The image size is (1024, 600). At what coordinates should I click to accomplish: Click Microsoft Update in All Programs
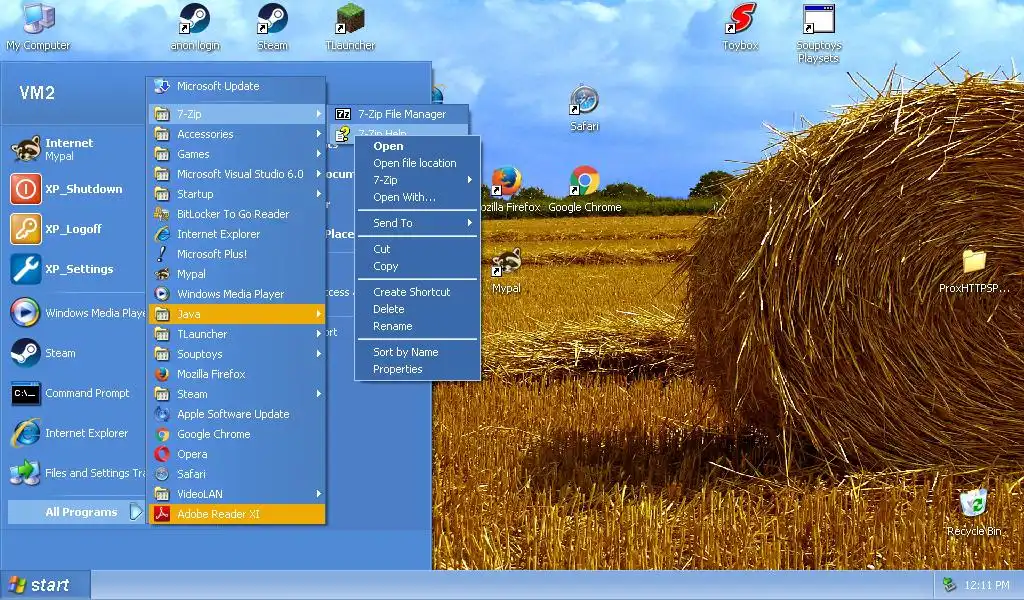[236, 86]
